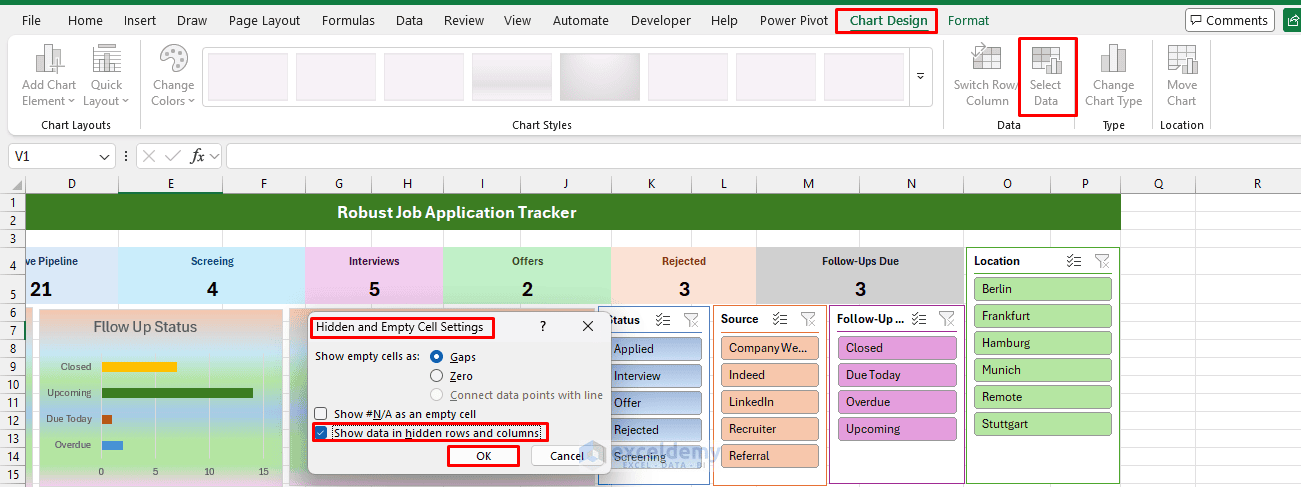The width and height of the screenshot is (1301, 487).
Task: Toggle multi-select on Location slicer
Action: [x=1074, y=261]
